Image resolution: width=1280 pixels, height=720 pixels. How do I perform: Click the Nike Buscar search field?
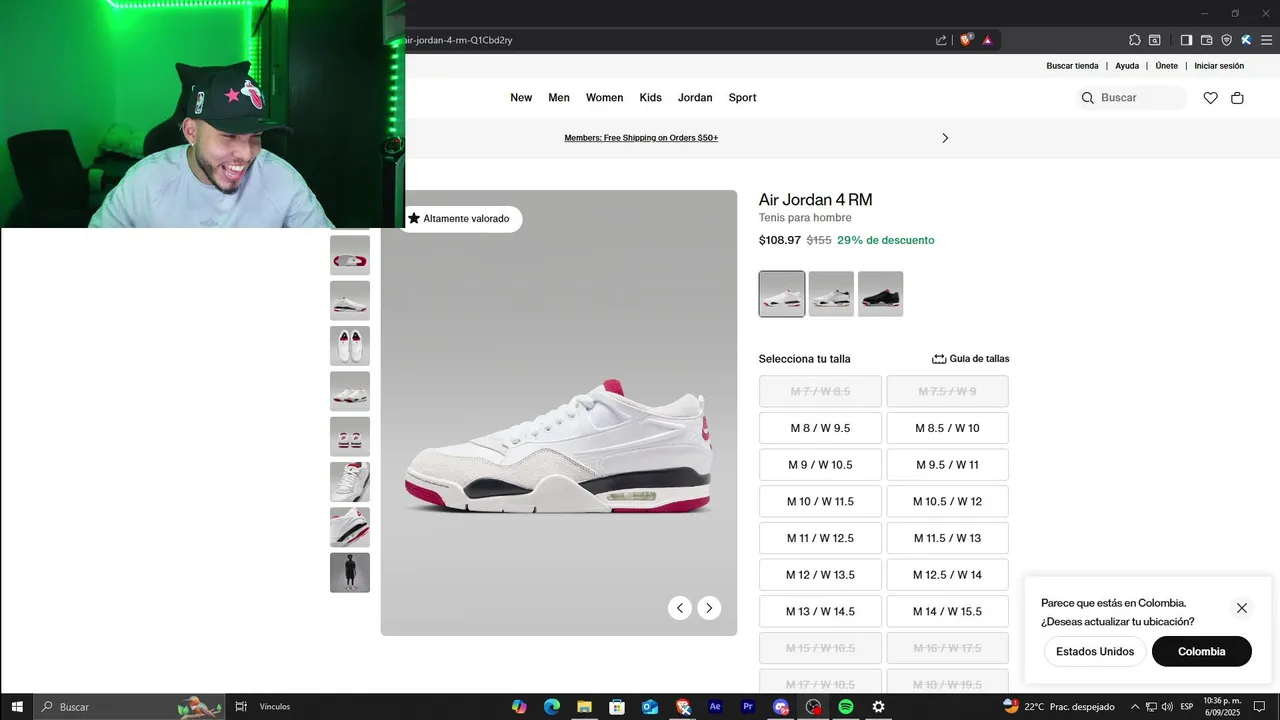click(1131, 98)
